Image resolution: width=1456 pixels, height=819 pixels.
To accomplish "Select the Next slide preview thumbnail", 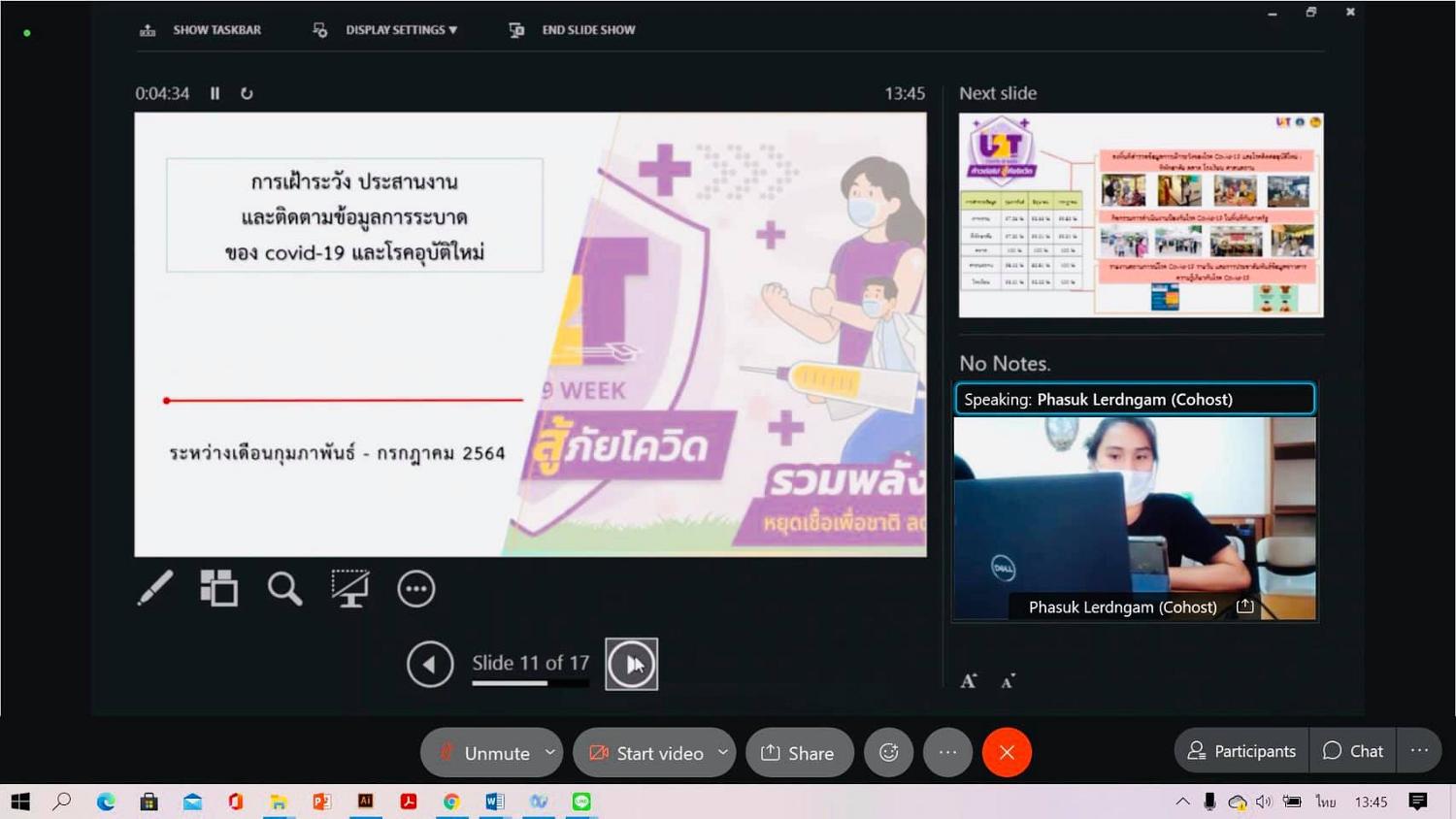I will (1142, 215).
